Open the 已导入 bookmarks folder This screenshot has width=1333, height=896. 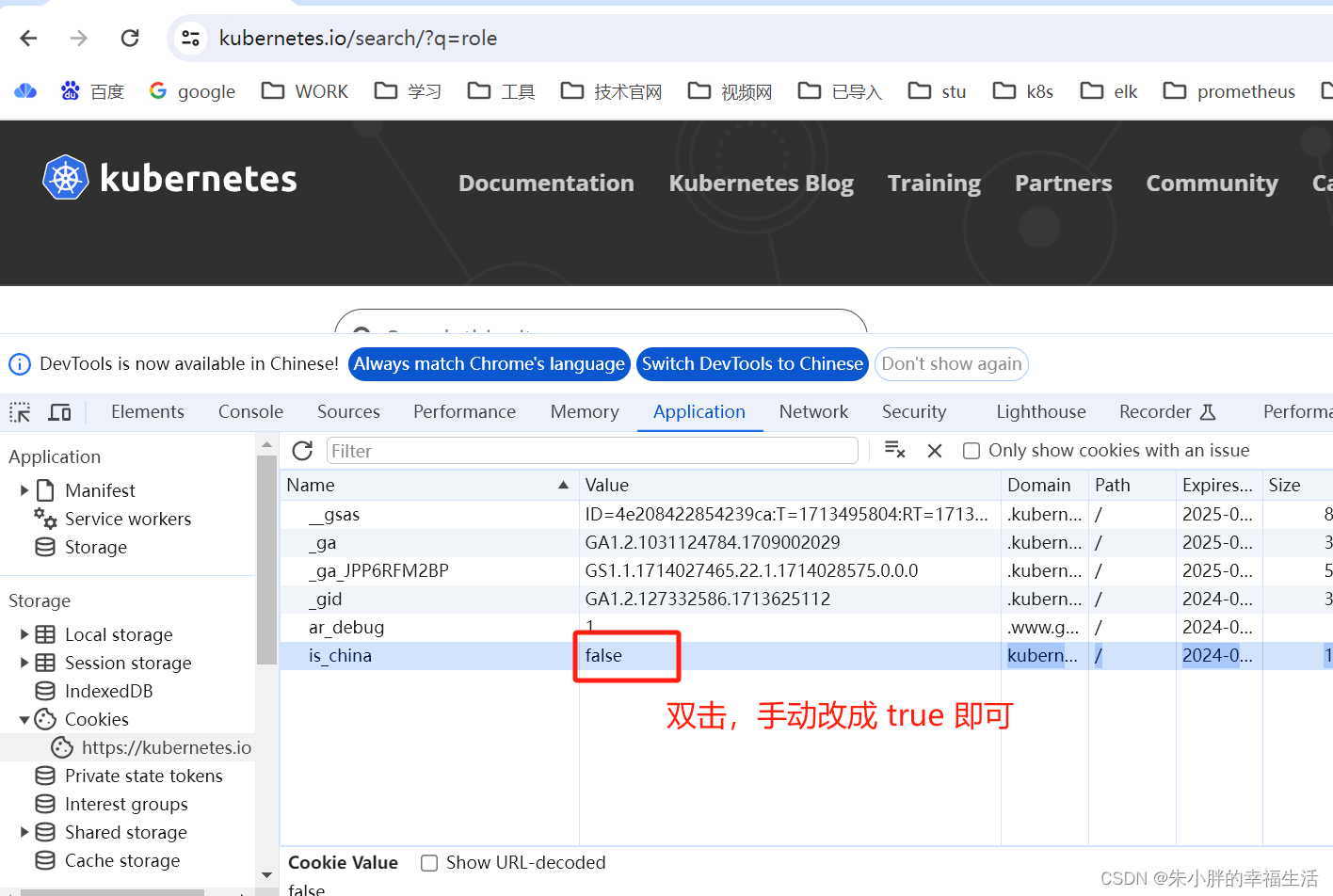840,91
